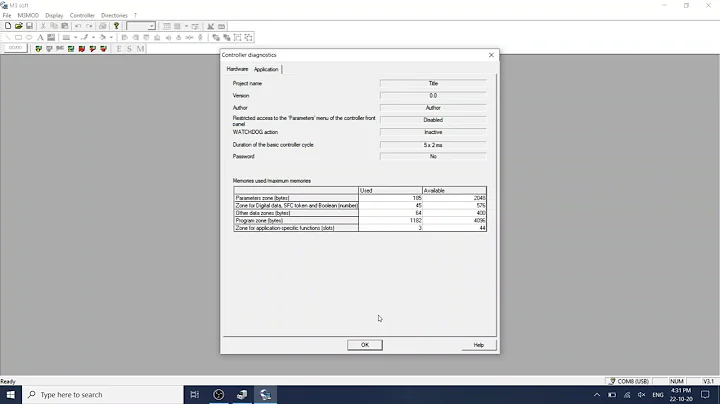Click the fill bucket color icon

tap(103, 38)
